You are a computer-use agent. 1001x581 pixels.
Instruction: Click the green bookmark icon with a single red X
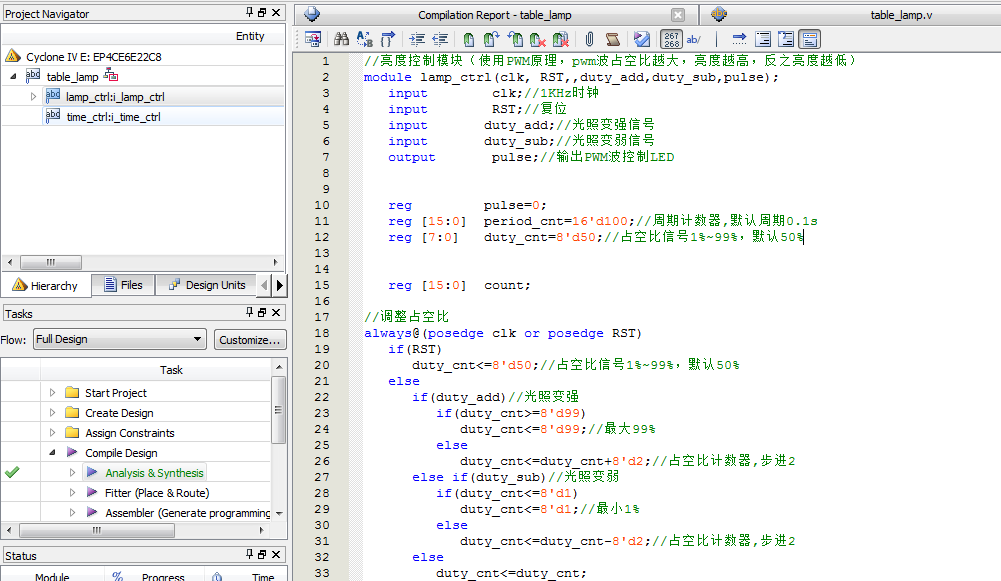[538, 40]
